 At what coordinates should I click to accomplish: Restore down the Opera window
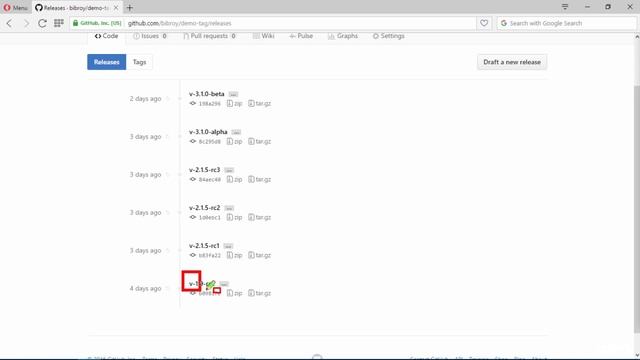[608, 7]
